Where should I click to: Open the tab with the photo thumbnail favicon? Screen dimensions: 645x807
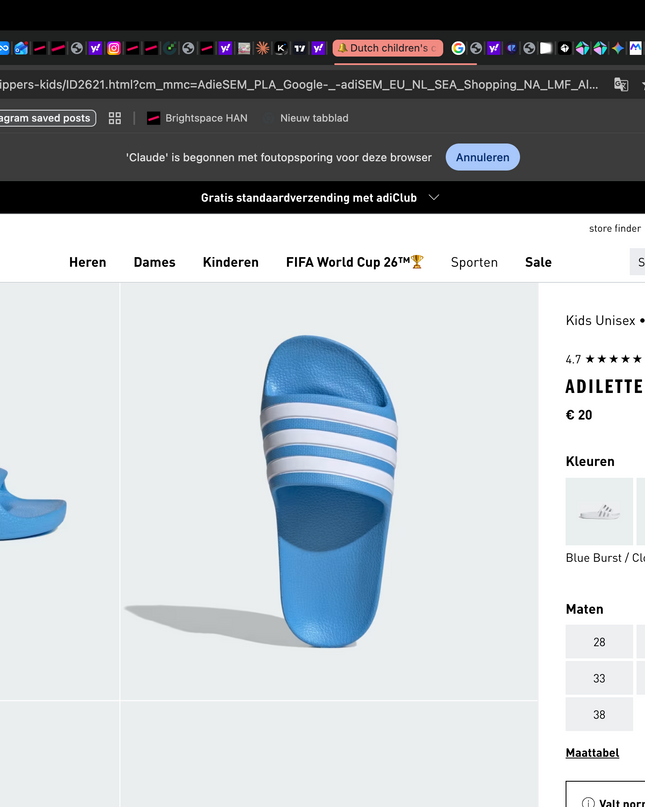tap(244, 48)
